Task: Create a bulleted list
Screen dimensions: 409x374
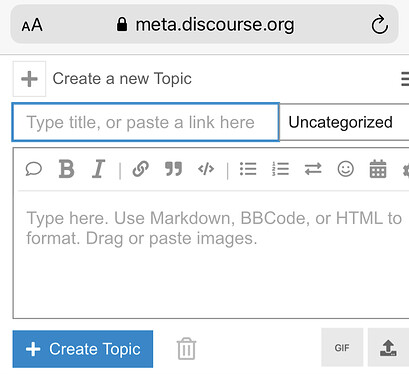Action: [248, 169]
